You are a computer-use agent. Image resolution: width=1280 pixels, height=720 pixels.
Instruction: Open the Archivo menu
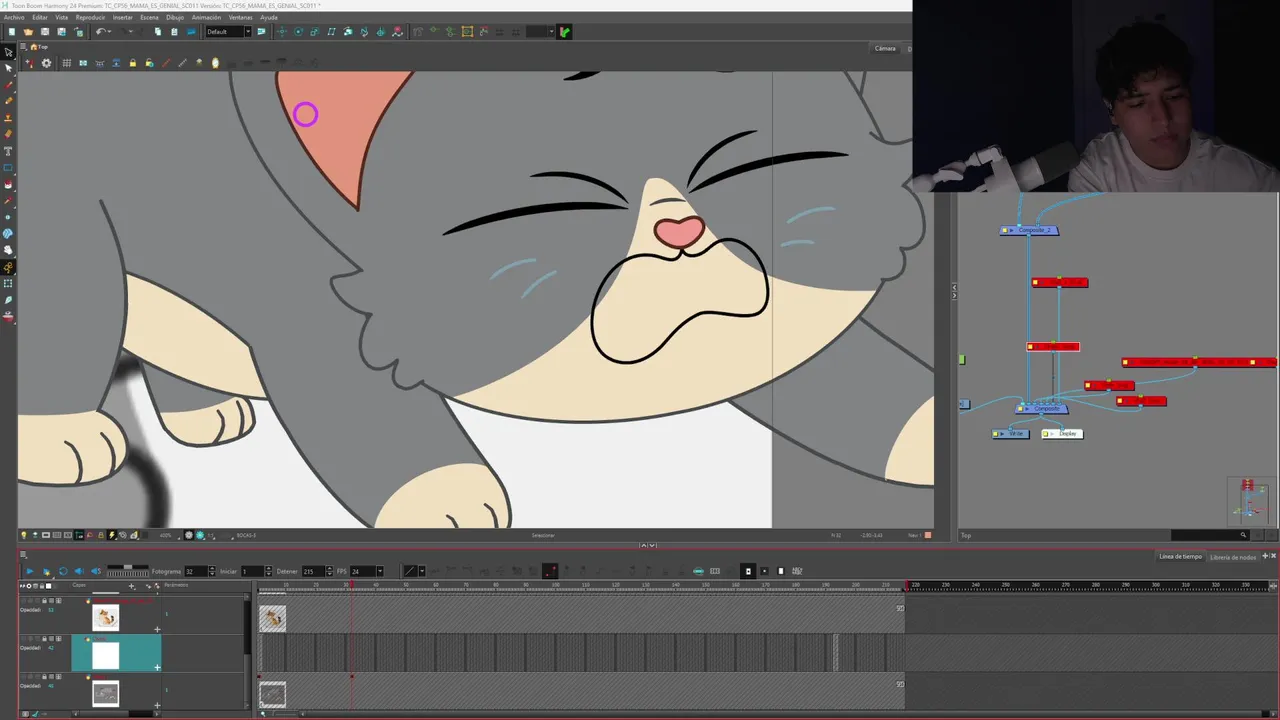coord(14,17)
